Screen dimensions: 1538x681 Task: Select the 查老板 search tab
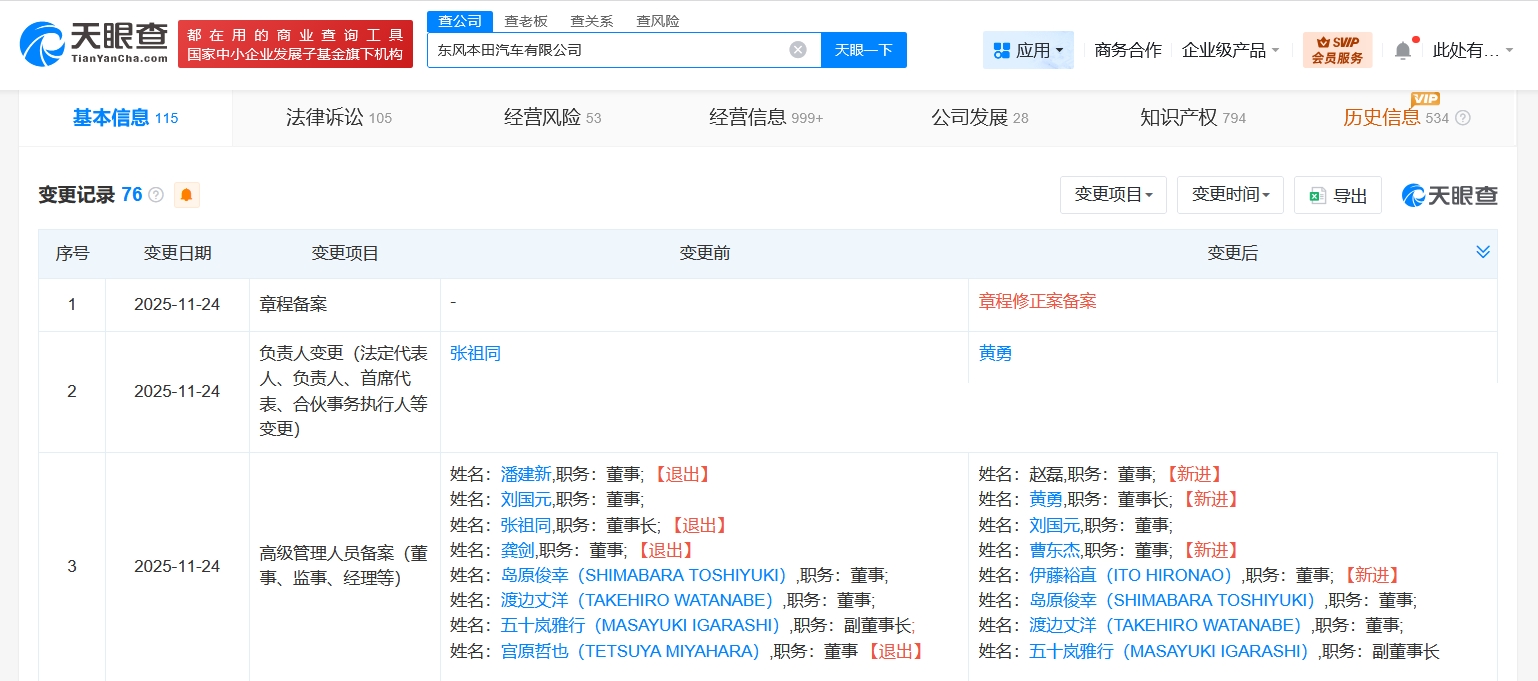pyautogui.click(x=526, y=21)
